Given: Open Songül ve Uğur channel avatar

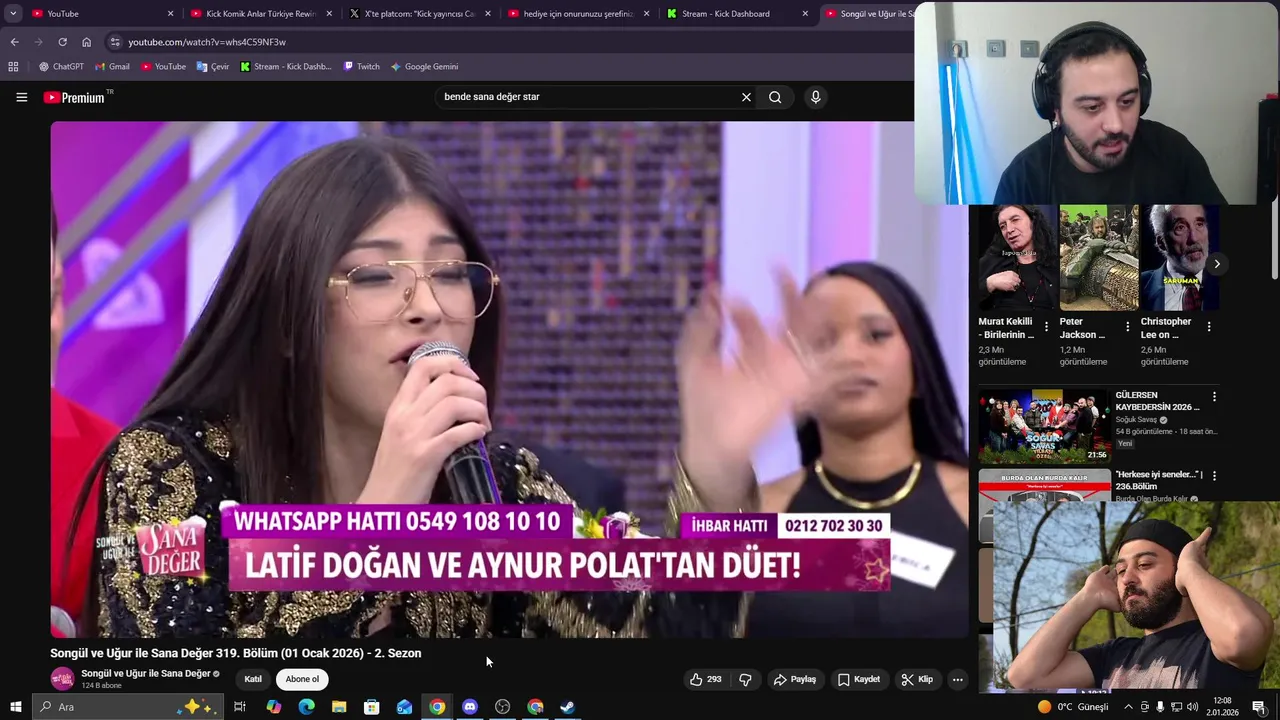Looking at the screenshot, I should point(63,678).
